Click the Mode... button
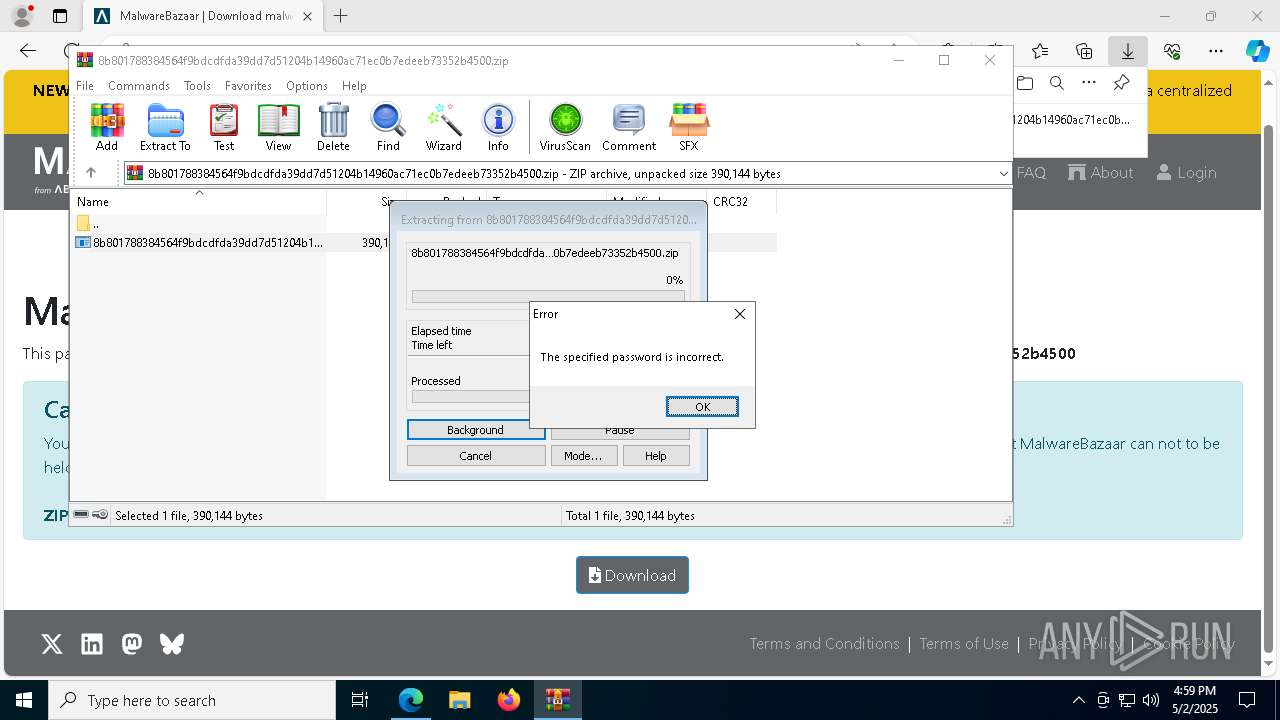 pos(583,456)
